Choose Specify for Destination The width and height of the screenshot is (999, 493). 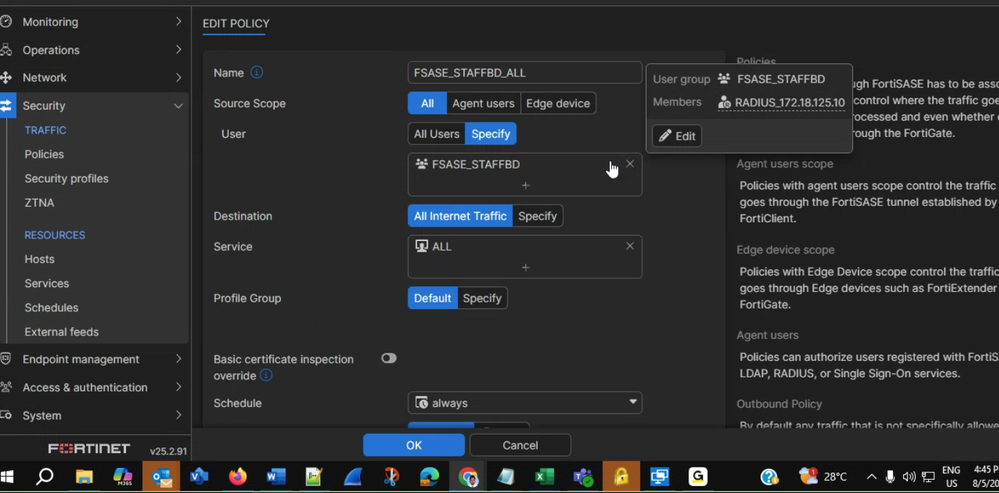tap(537, 216)
